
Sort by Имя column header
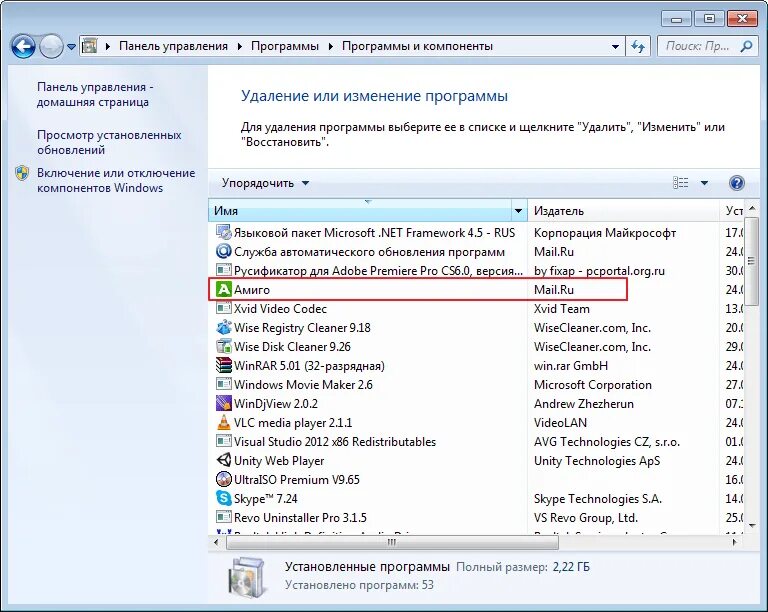pos(360,211)
